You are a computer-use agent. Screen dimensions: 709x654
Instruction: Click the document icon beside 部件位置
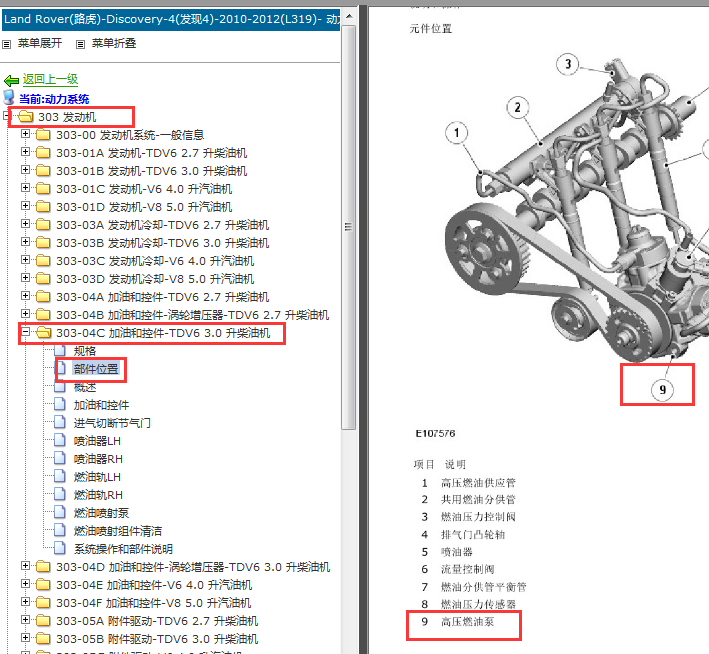61,368
